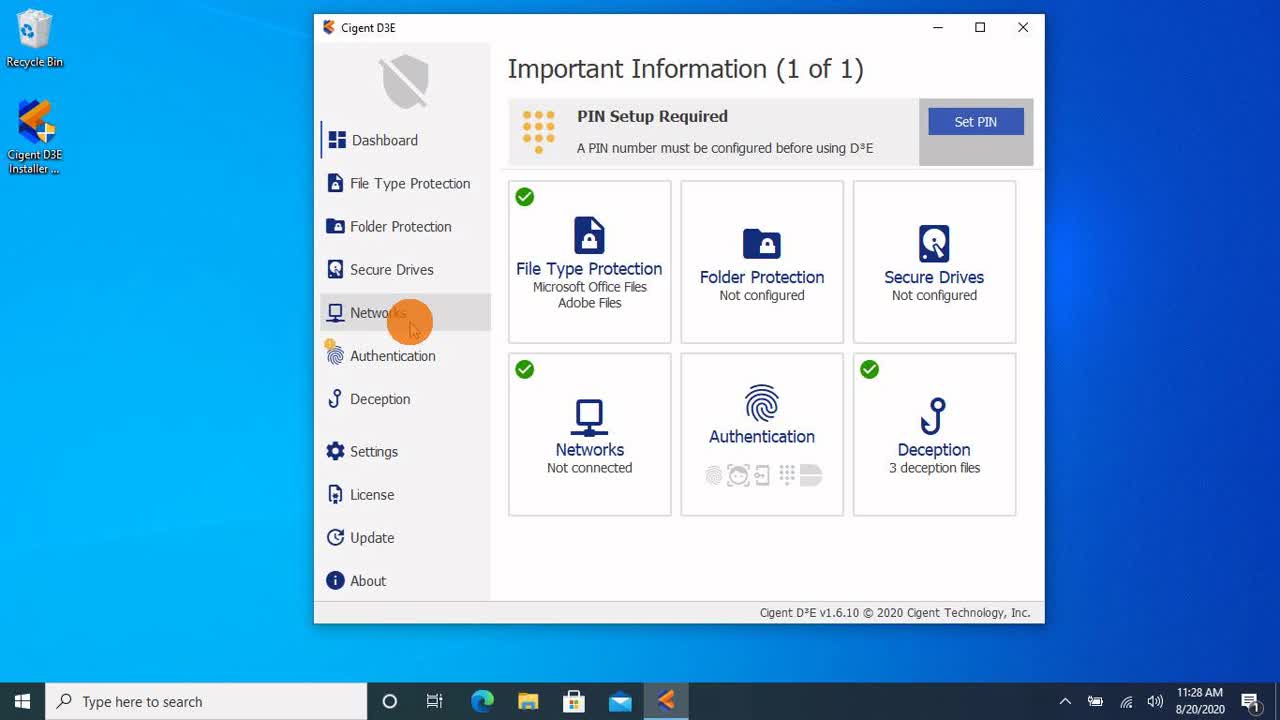Image resolution: width=1280 pixels, height=720 pixels.
Task: Click the Settings gear icon in sidebar
Action: 335,451
